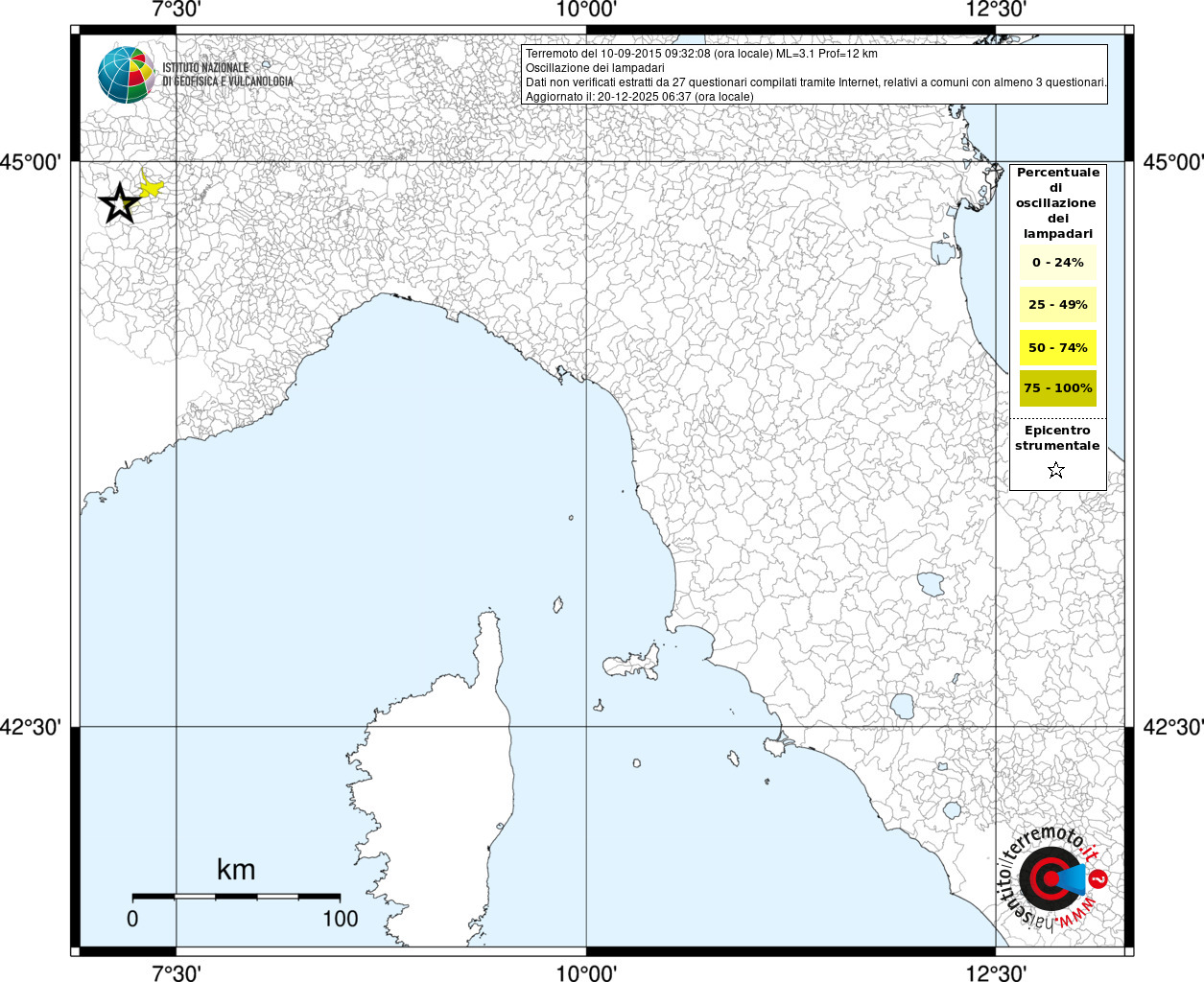Click the 'Oscillazione dei lampadari' title line
This screenshot has height=982, width=1204.
[x=595, y=68]
